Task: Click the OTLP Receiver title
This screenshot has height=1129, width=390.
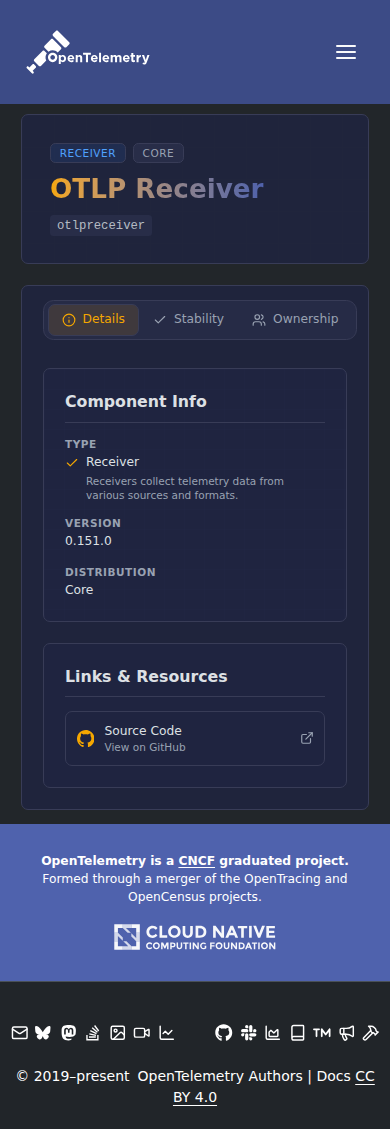Action: tap(157, 189)
